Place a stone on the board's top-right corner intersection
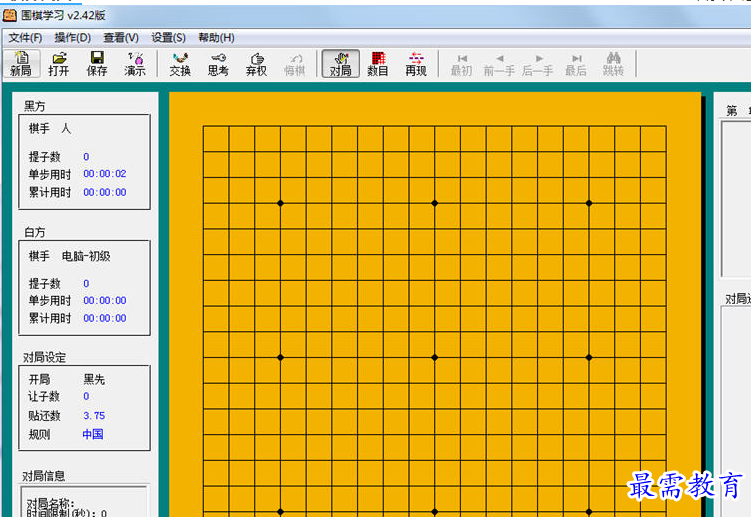Screen dimensions: 751x517 point(666,126)
